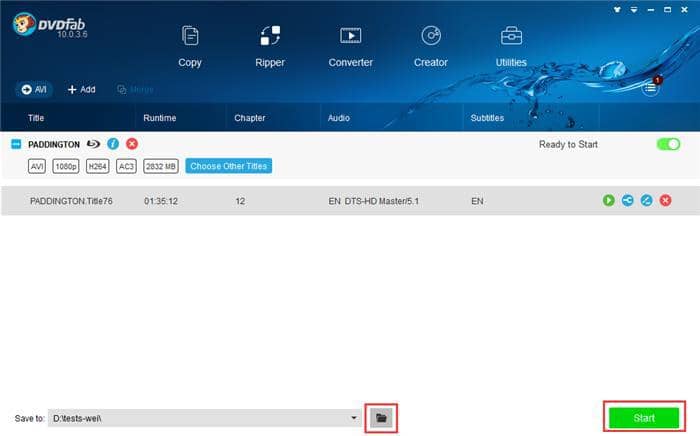Click the Chapter column header
Viewport: 700px width, 436px height.
[x=250, y=118]
